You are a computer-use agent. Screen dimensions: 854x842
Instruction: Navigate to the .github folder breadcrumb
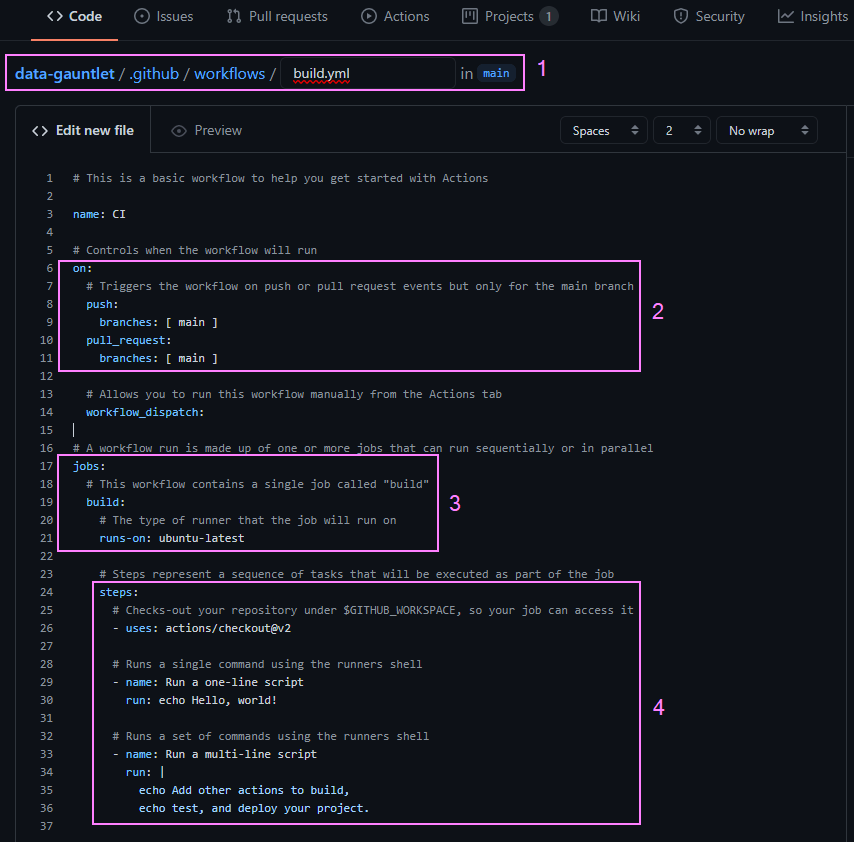click(154, 74)
